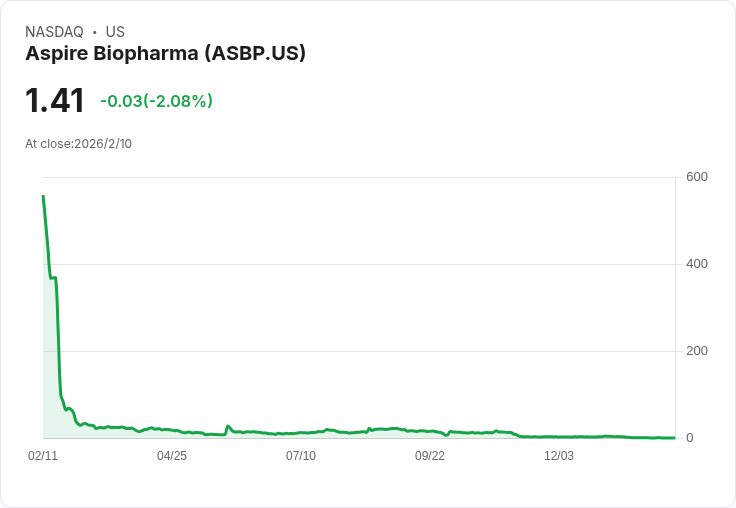
Task: Select the 09/22 date on x-axis
Action: pyautogui.click(x=430, y=456)
